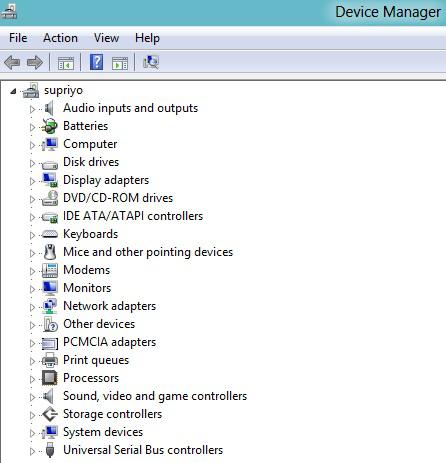The image size is (446, 463).
Task: Click the Back arrow toolbar button
Action: point(12,62)
